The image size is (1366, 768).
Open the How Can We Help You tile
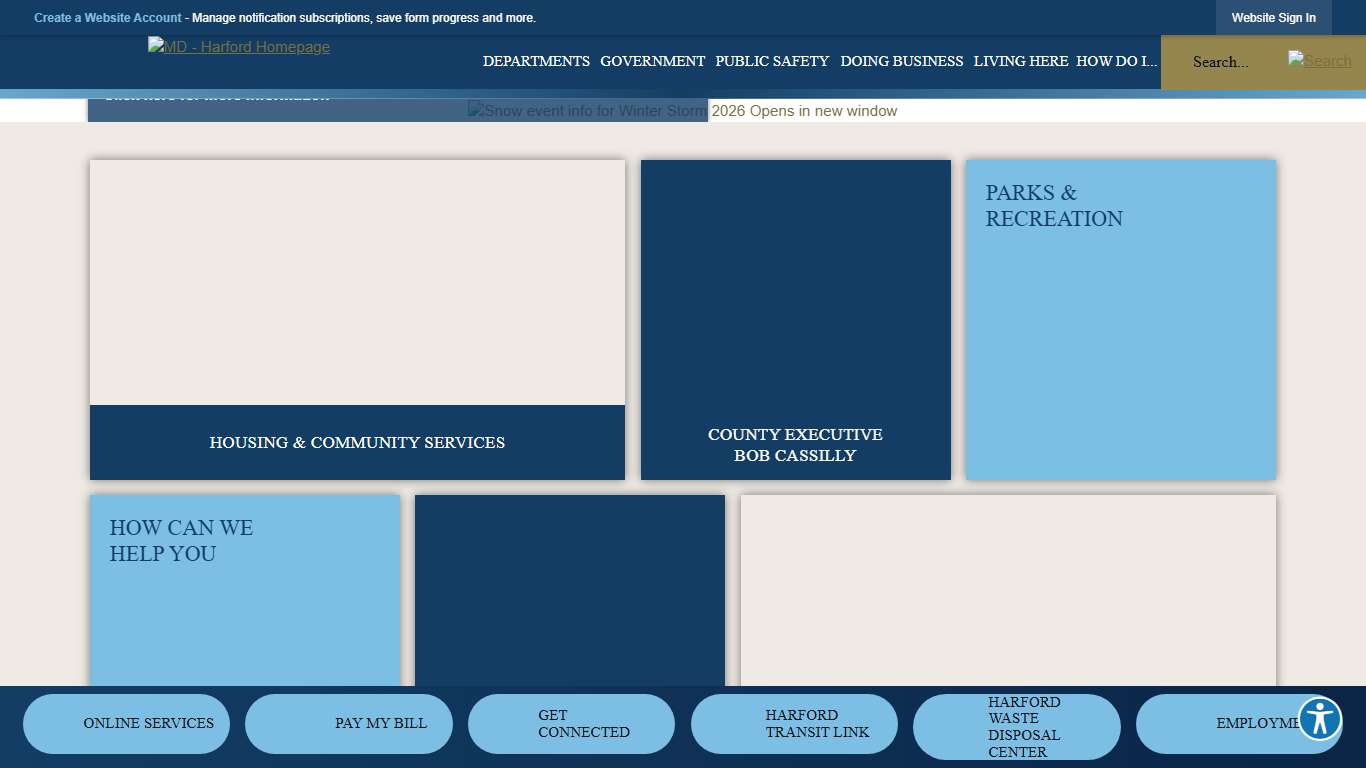244,590
